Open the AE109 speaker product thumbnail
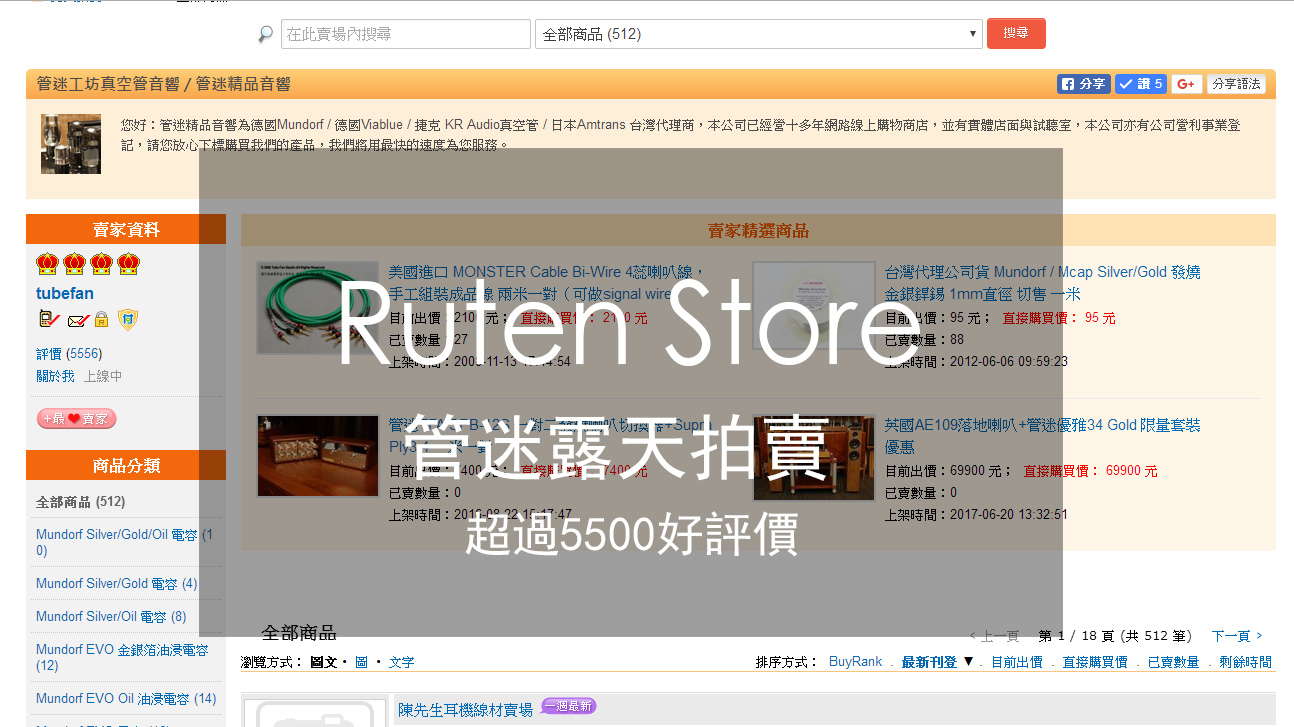 click(814, 458)
